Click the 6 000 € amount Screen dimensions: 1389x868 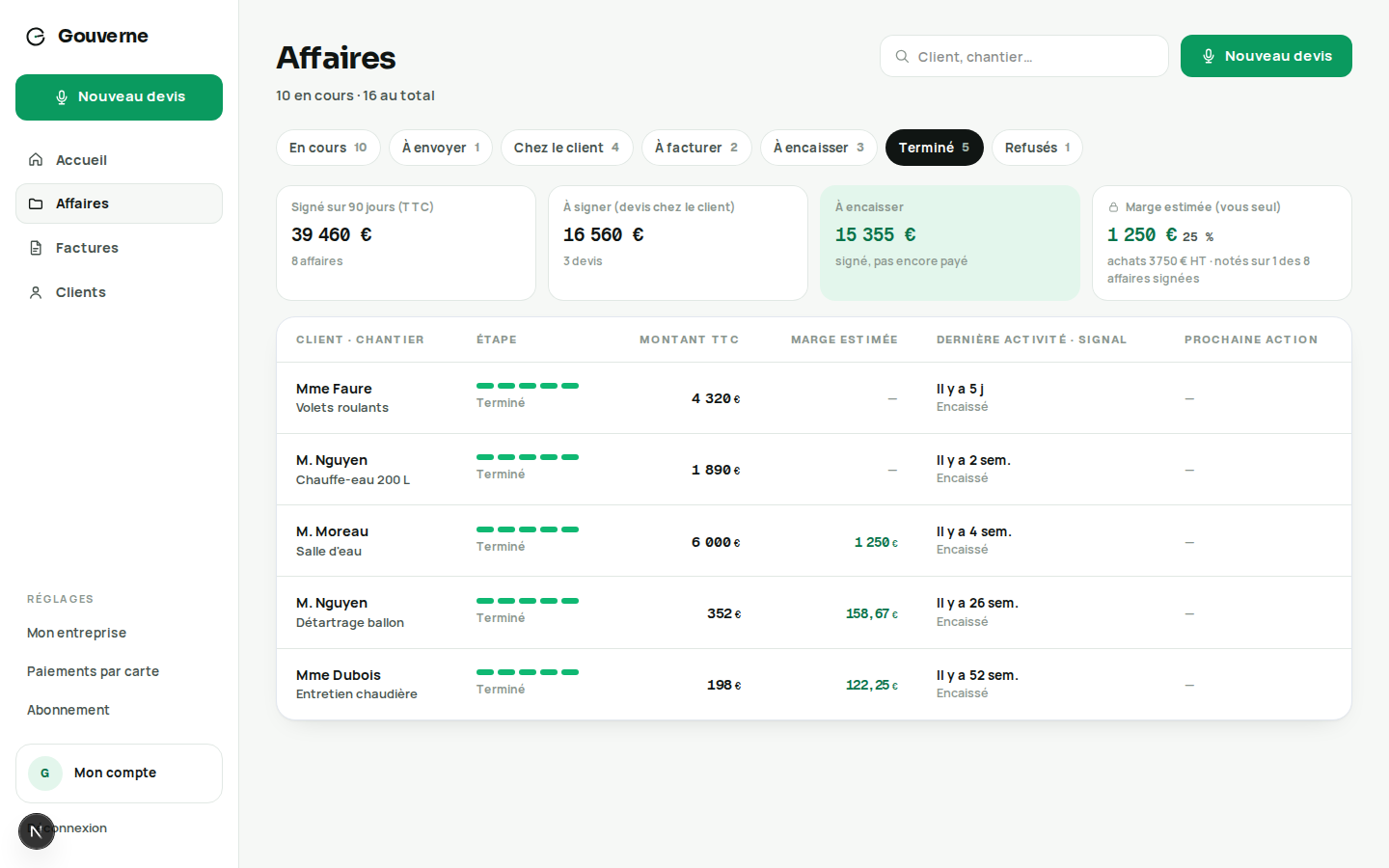716,542
